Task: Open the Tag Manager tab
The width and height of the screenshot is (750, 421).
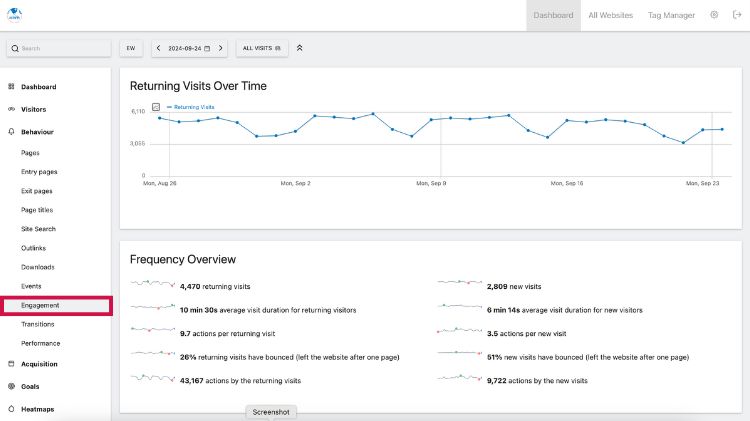Action: (x=671, y=15)
